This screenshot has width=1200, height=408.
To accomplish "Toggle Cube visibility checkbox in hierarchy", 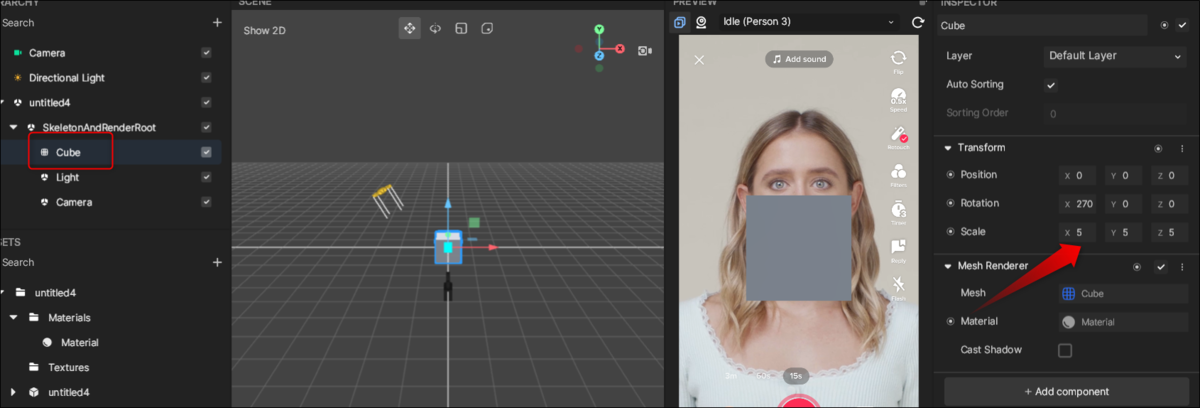I will click(x=206, y=152).
